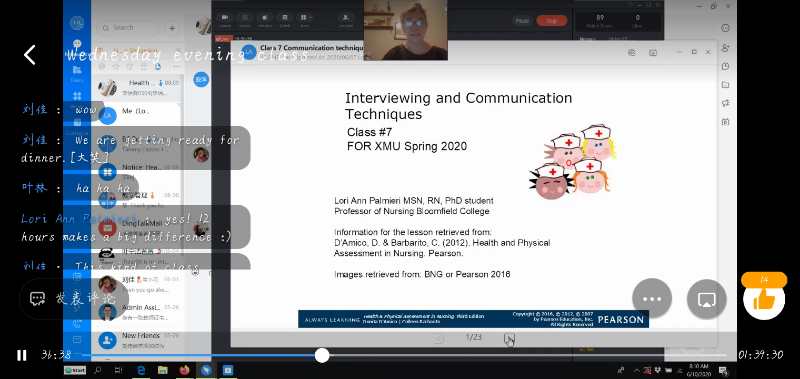
Task: Click the megaphone announcement icon in right panel
Action: pos(726,103)
